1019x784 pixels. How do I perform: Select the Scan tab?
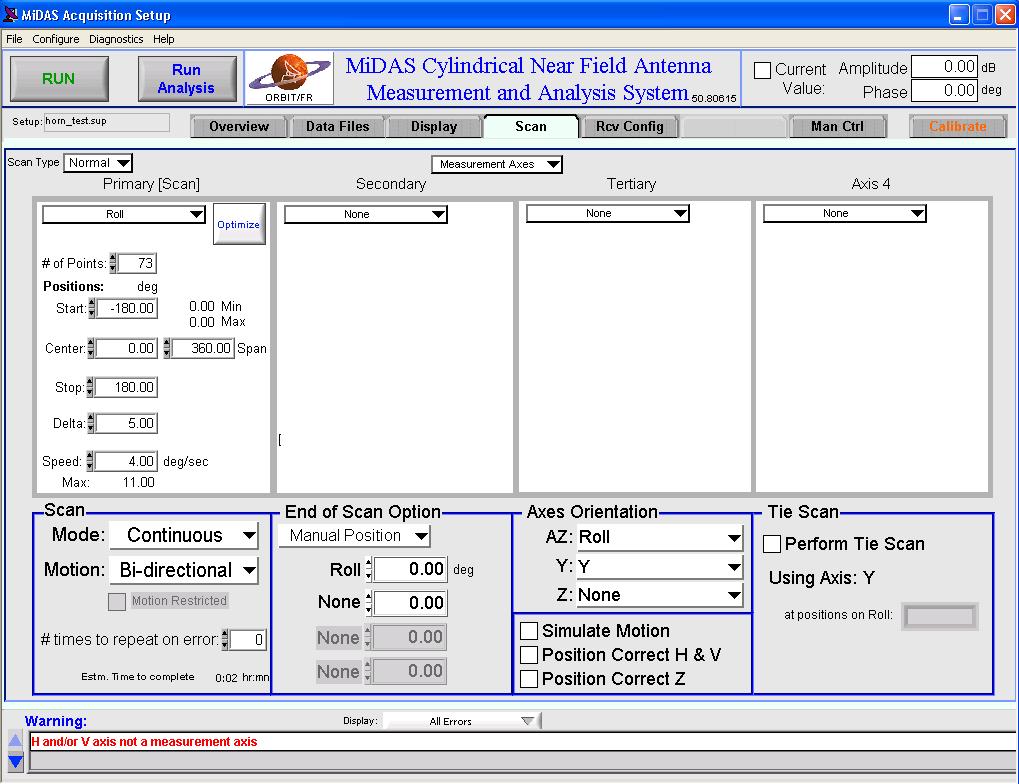pyautogui.click(x=531, y=126)
